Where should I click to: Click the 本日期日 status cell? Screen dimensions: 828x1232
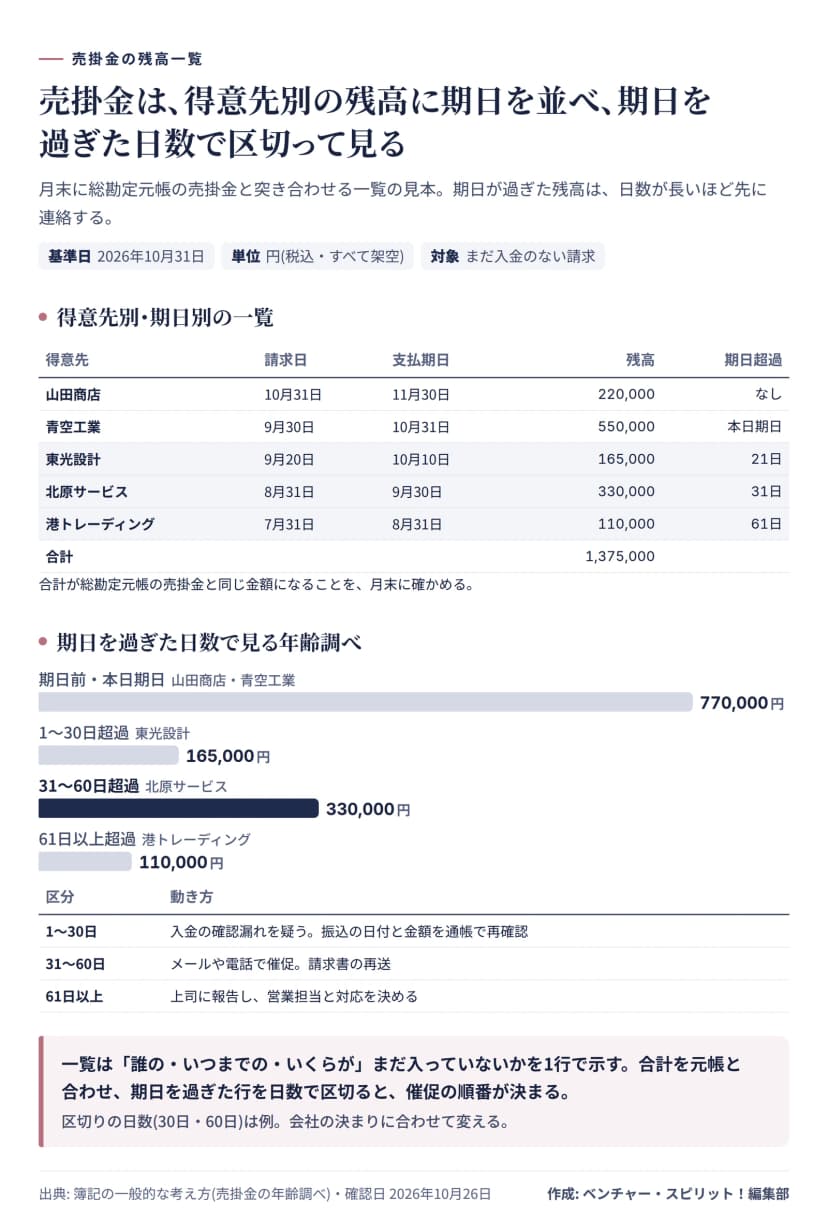click(754, 427)
